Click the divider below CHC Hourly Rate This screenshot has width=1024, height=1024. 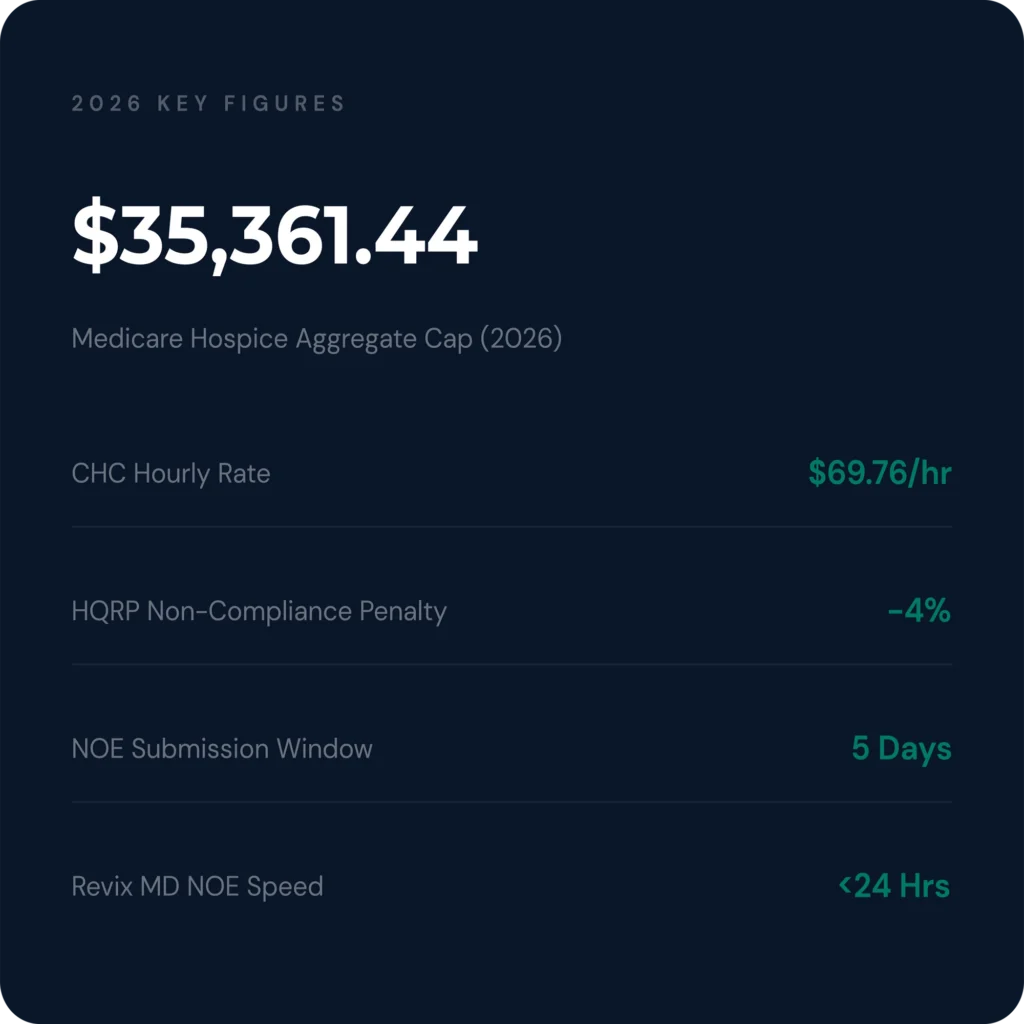[x=511, y=526]
